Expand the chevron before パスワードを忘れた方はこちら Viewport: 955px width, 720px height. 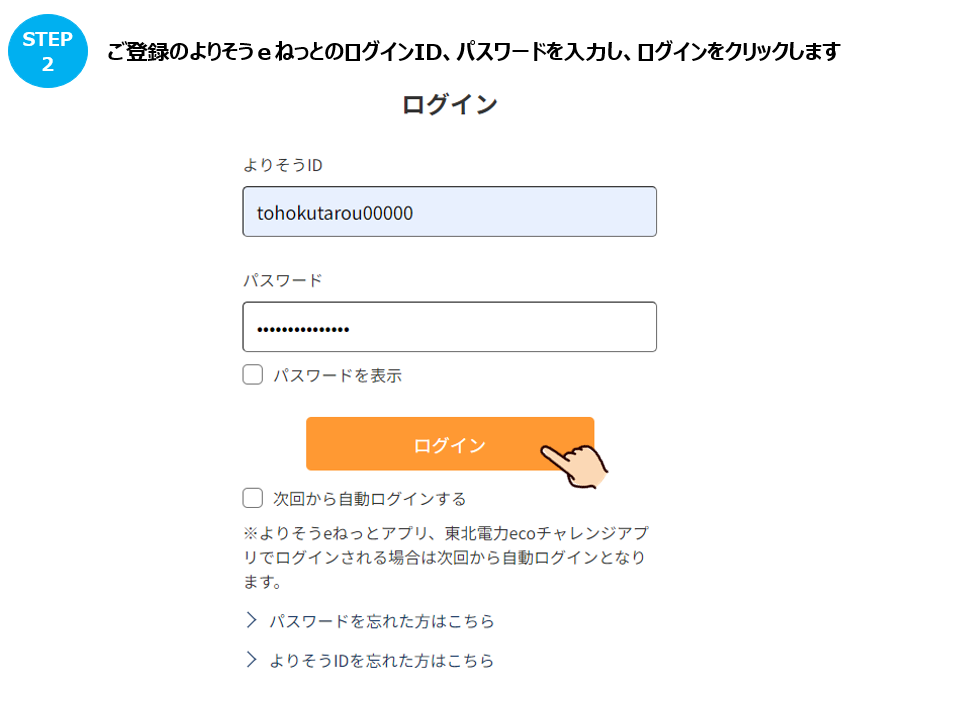[252, 620]
